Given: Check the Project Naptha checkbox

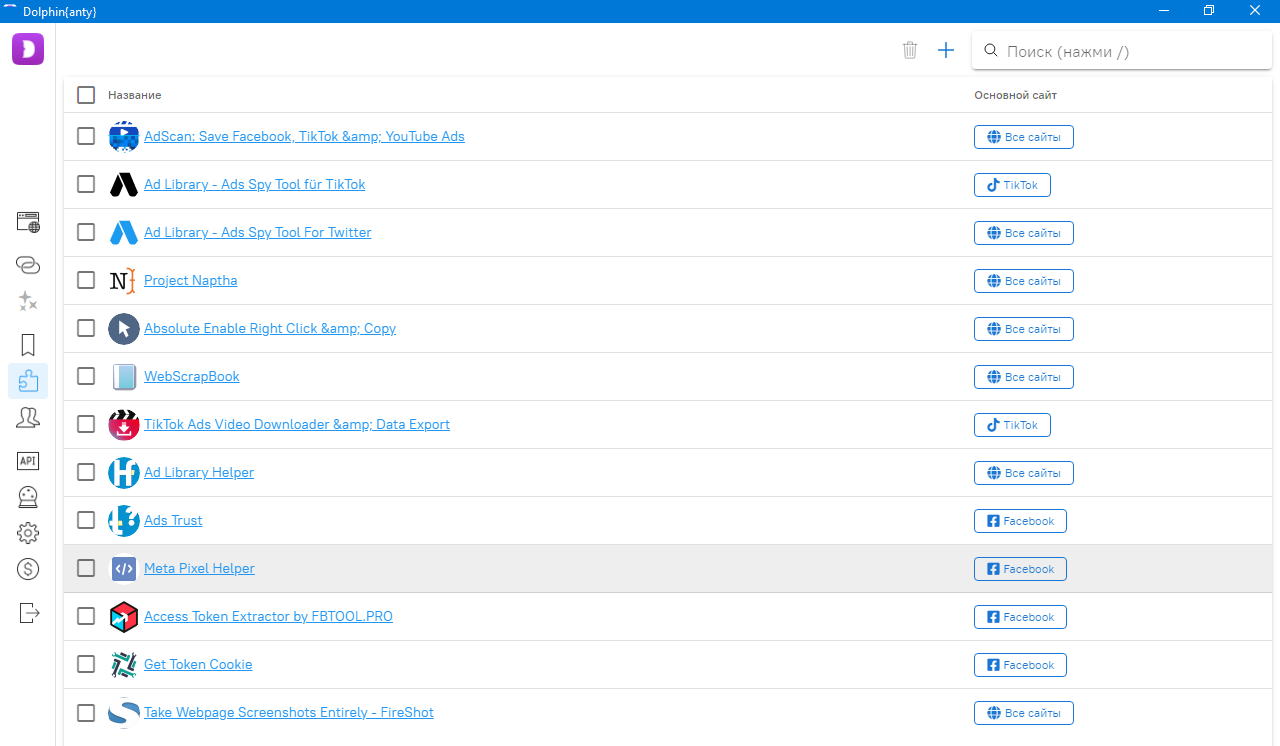Looking at the screenshot, I should (x=86, y=280).
